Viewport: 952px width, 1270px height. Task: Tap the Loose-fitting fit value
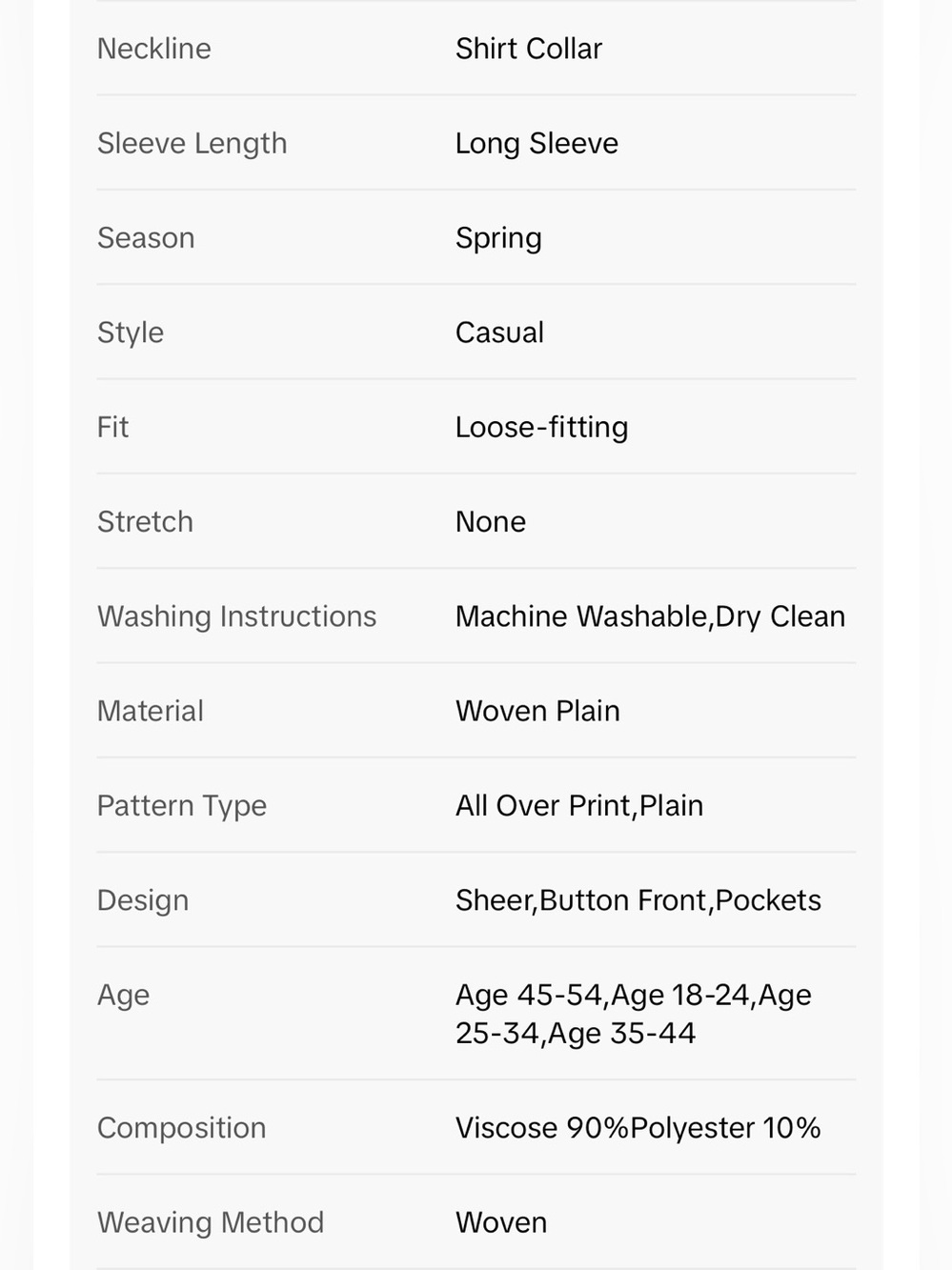541,427
